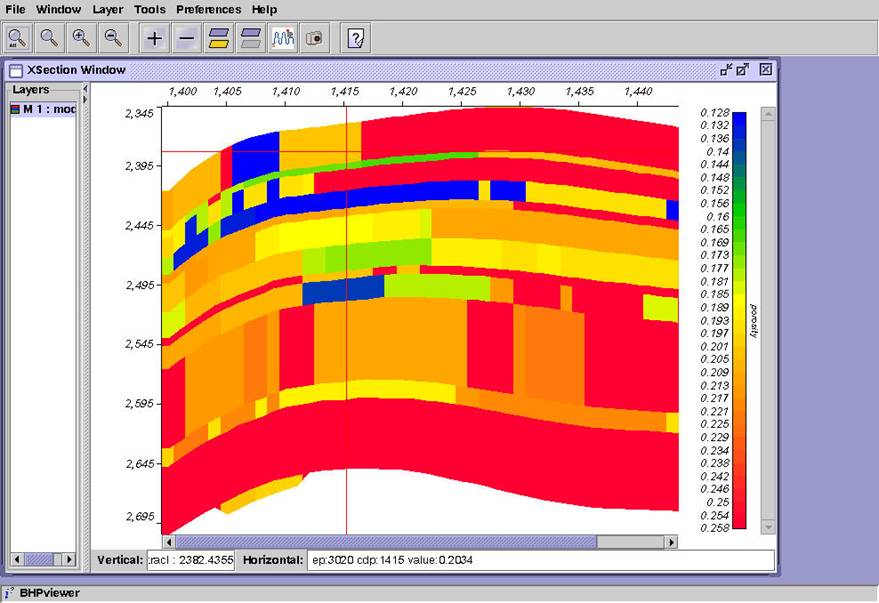
Task: Click the Layers panel heading
Action: (31, 90)
